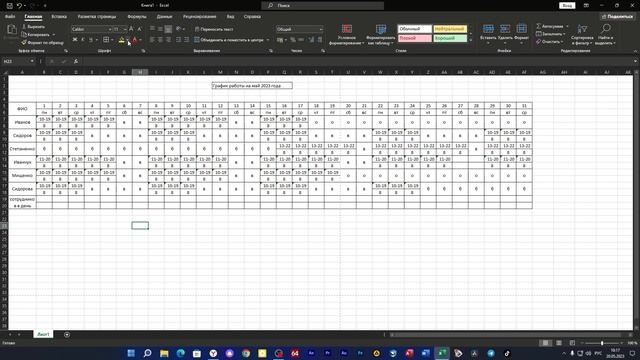Apply italic formatting (К)
640x360 pixels.
83,40
